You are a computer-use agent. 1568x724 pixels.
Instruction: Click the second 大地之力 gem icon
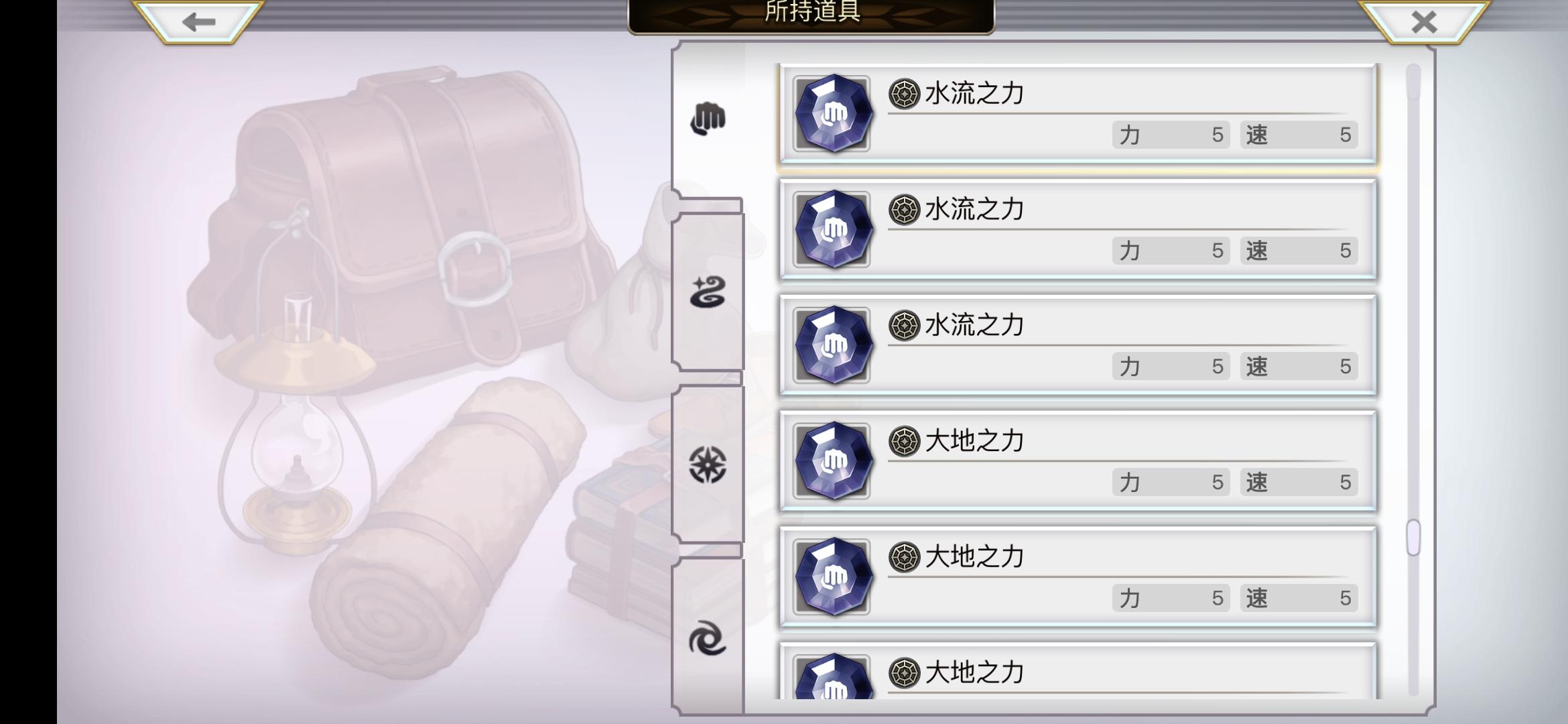832,577
